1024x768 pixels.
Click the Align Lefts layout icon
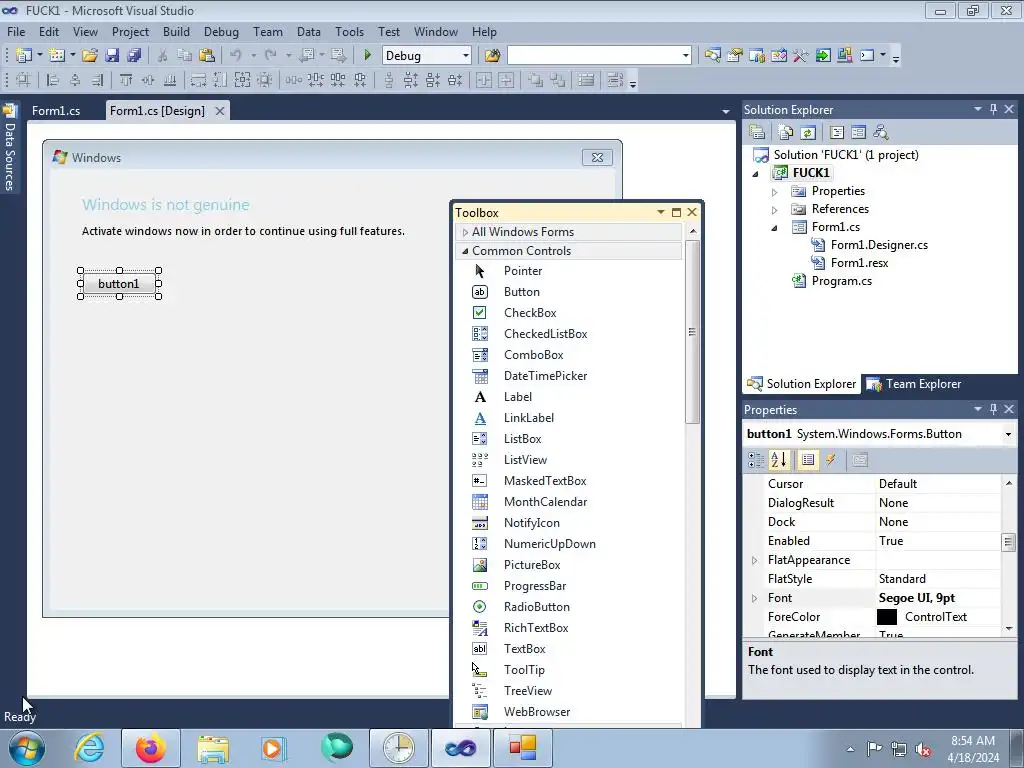point(53,80)
